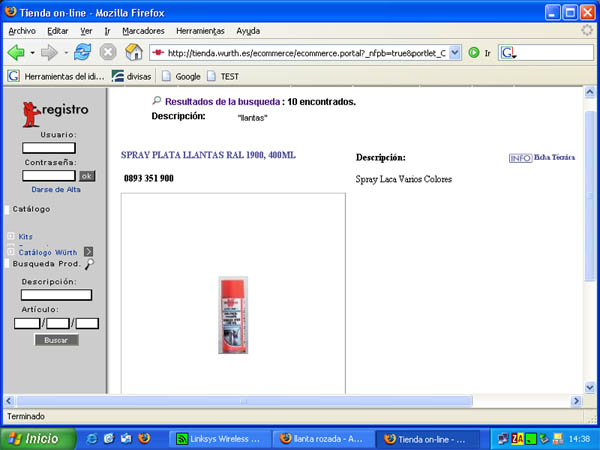Click the Buscar button
600x450 pixels.
point(57,340)
